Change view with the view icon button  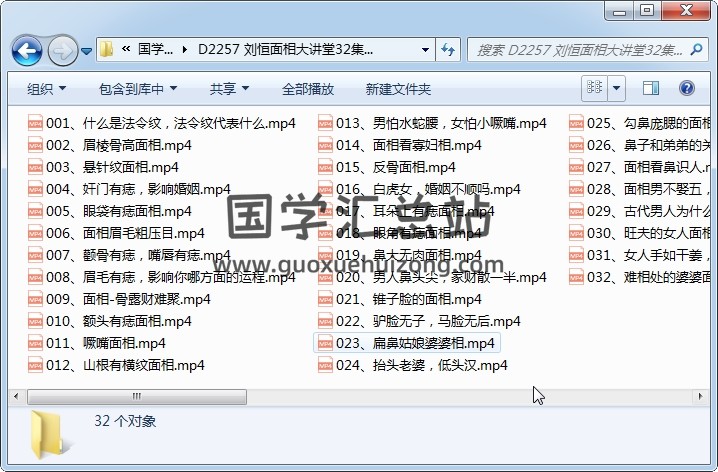tap(594, 88)
